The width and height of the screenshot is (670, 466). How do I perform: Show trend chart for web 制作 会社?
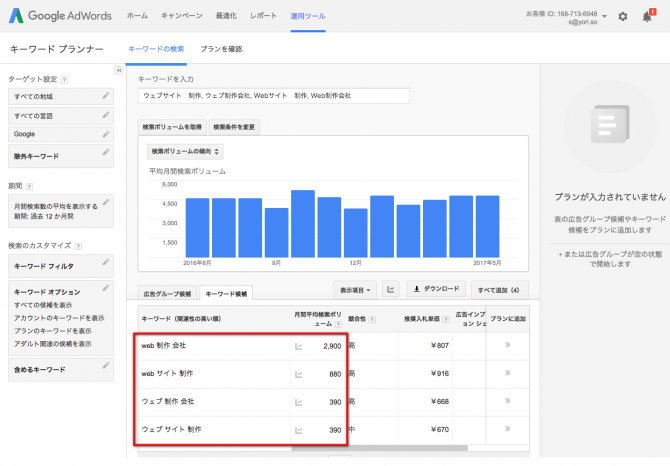tap(299, 346)
